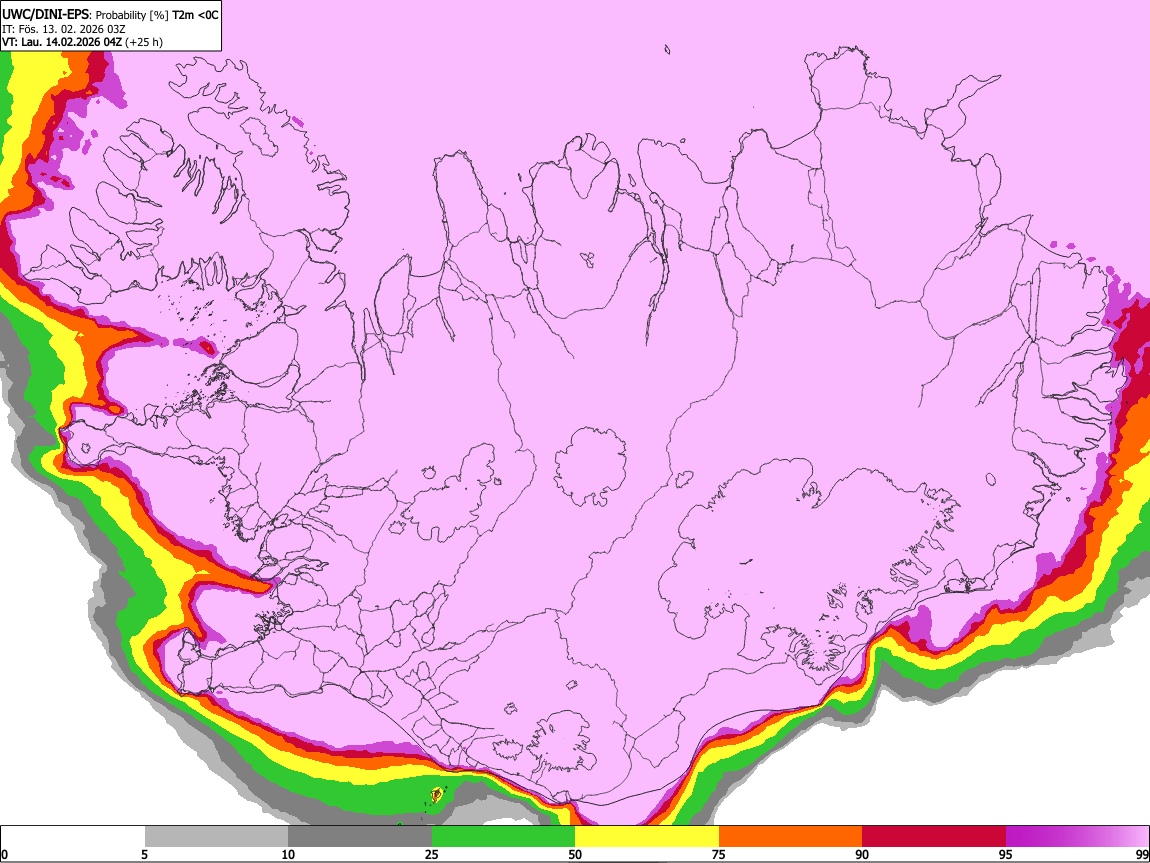Click the legend label '95'

[1006, 854]
